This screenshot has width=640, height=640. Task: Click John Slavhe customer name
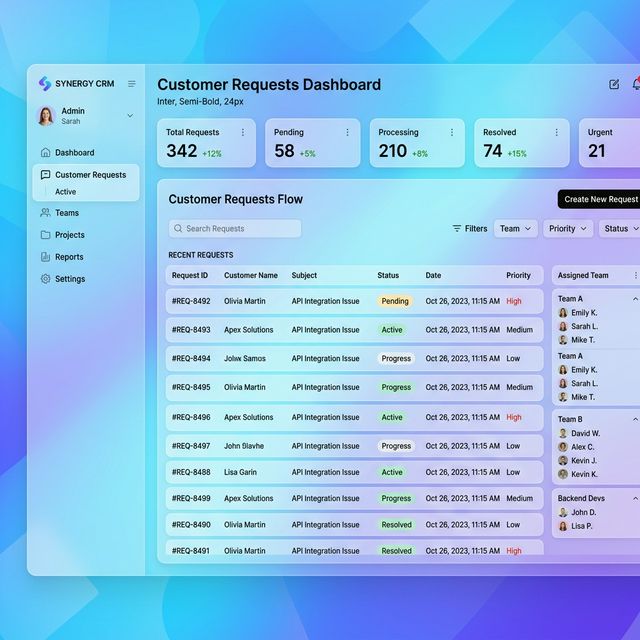click(244, 446)
